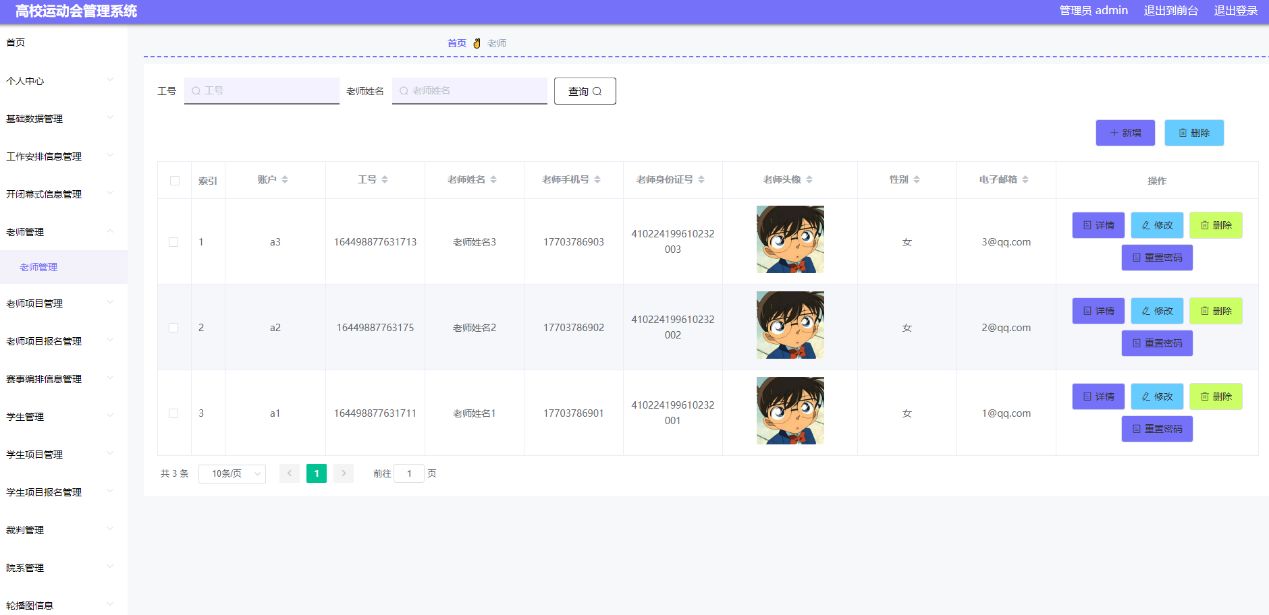Open 详情 for teacher a3
Viewport: 1269px width, 615px height.
(1098, 225)
